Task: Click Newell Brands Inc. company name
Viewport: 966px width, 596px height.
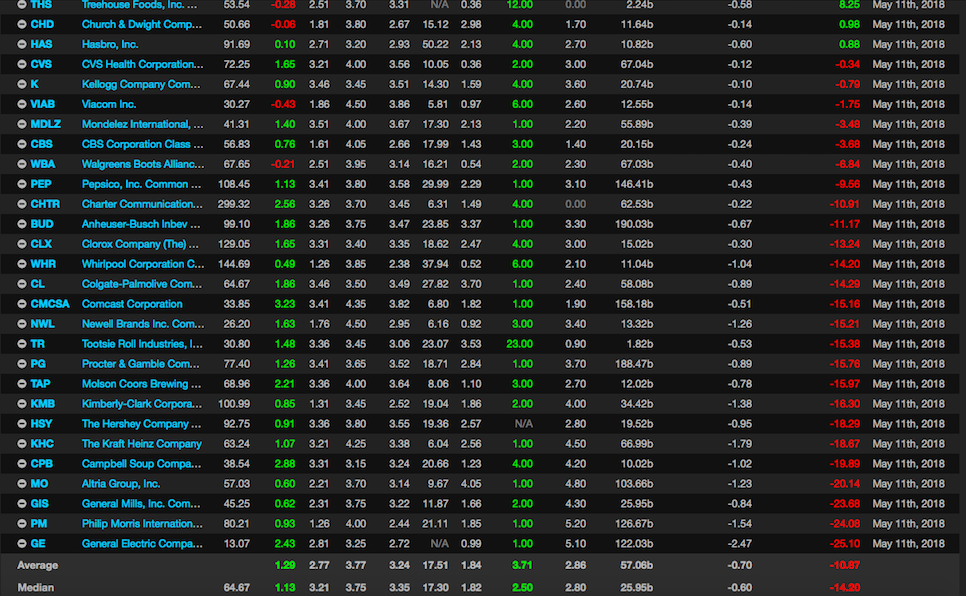Action: (x=143, y=324)
